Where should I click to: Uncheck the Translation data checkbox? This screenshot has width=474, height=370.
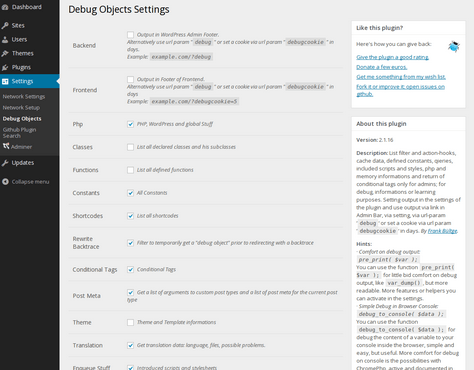(x=130, y=345)
